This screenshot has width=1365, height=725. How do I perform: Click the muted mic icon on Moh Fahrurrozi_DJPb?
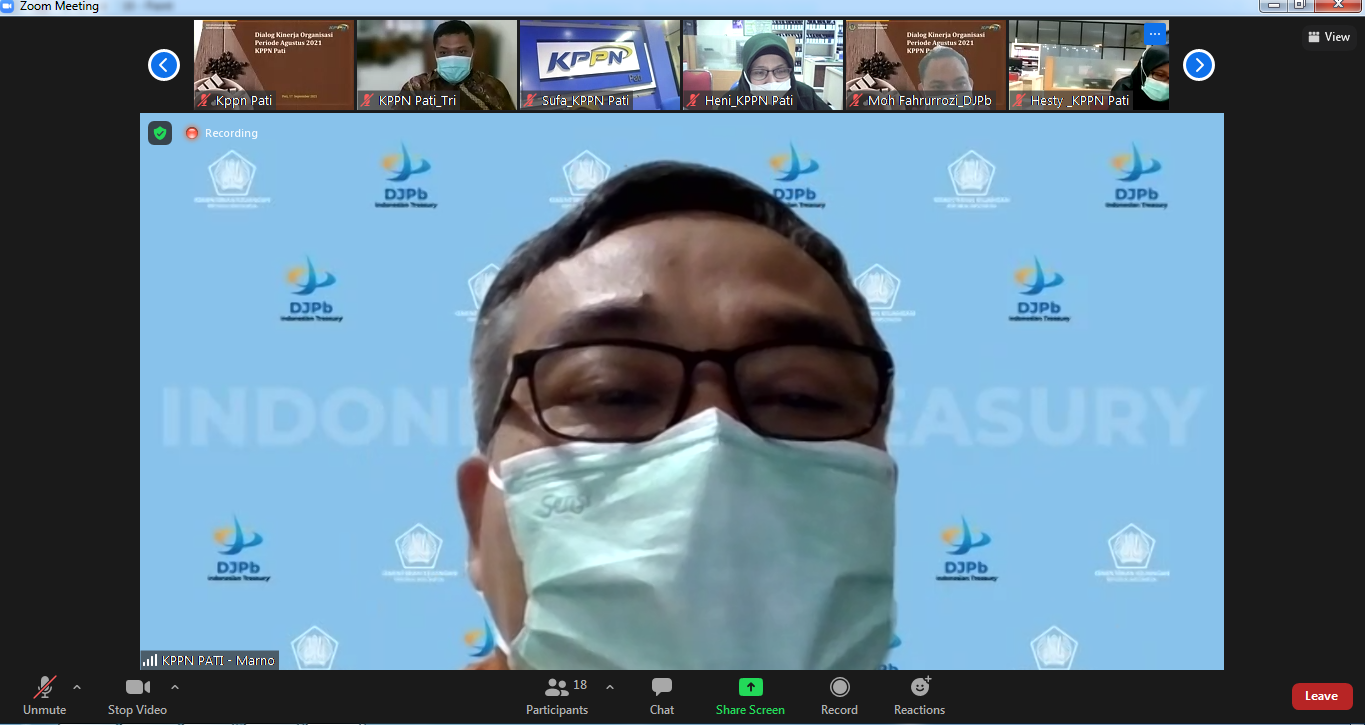[856, 100]
